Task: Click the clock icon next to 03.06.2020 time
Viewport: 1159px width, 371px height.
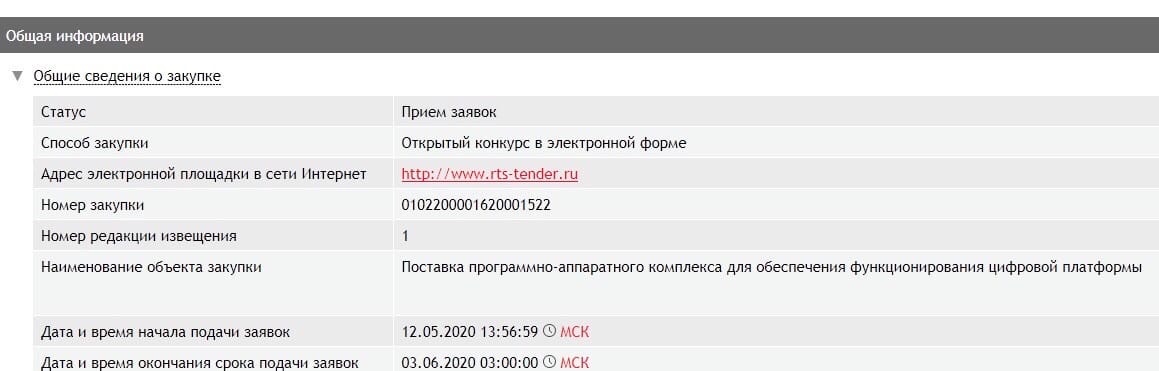Action: tap(549, 362)
